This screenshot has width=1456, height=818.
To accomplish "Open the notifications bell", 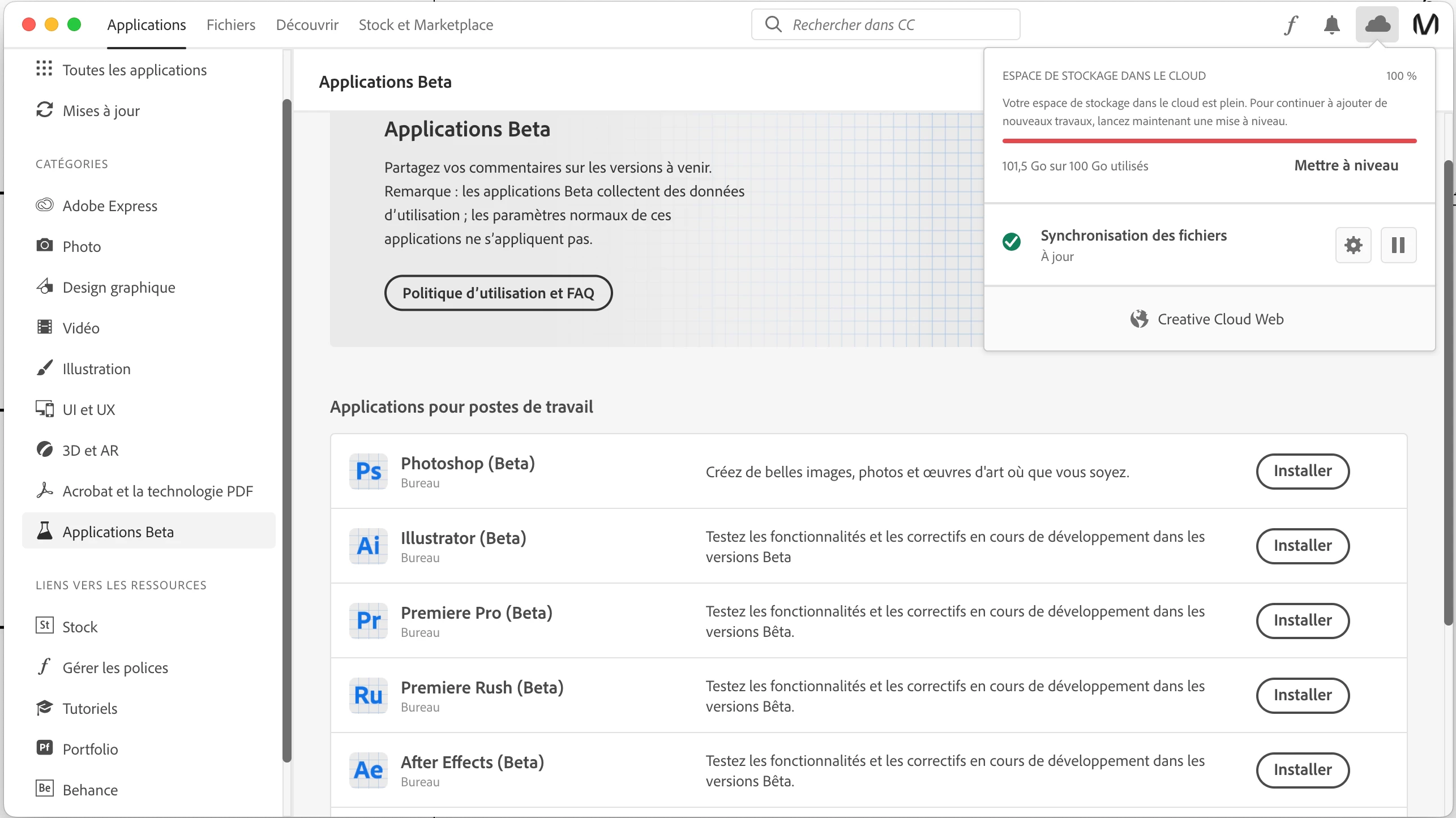I will click(1331, 25).
